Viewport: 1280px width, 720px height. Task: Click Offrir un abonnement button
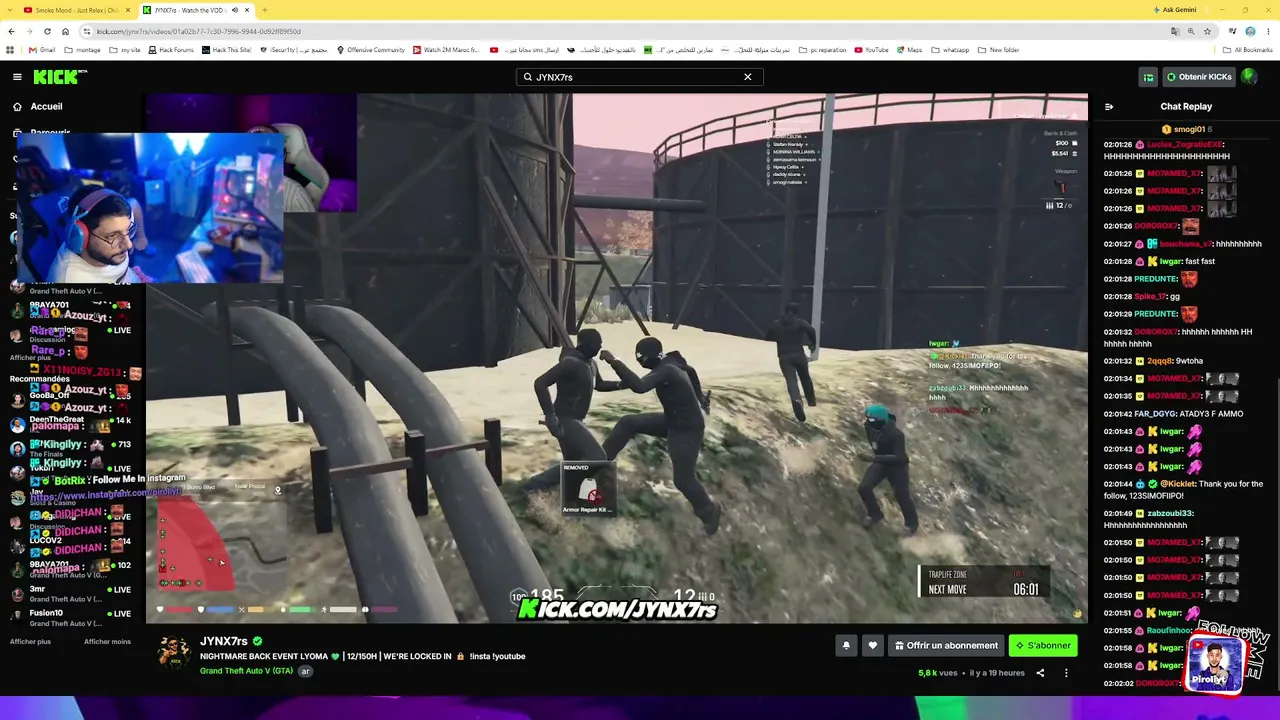[x=945, y=646]
